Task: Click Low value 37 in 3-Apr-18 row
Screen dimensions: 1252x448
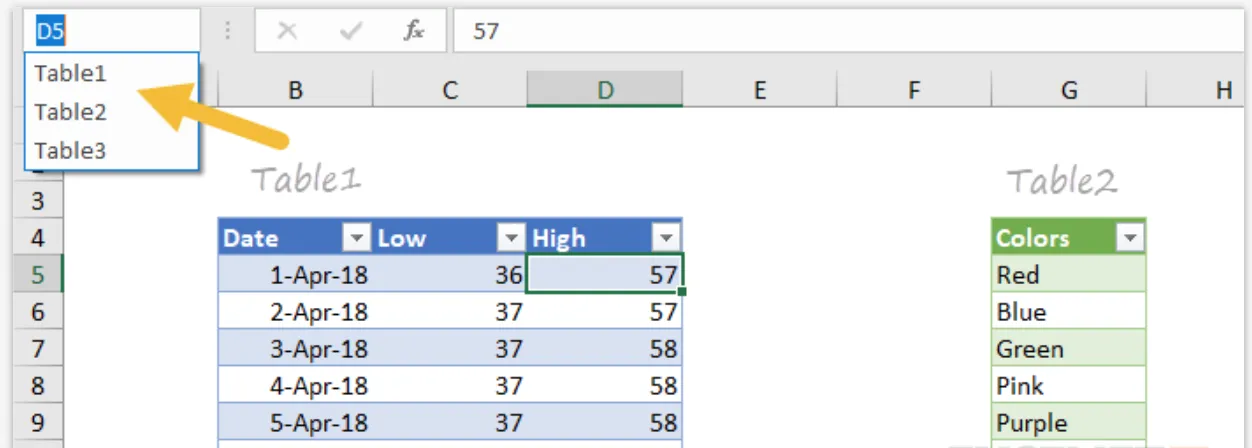Action: point(450,349)
